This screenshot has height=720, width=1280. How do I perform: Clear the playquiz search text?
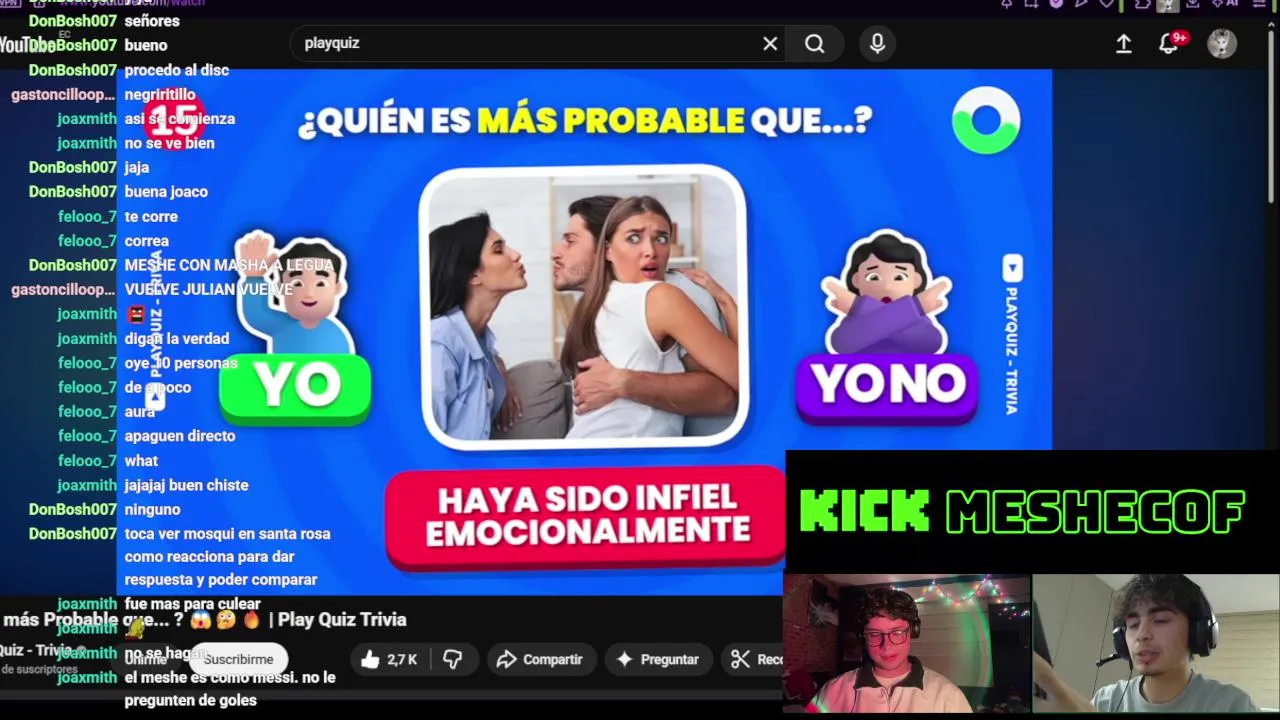[770, 43]
